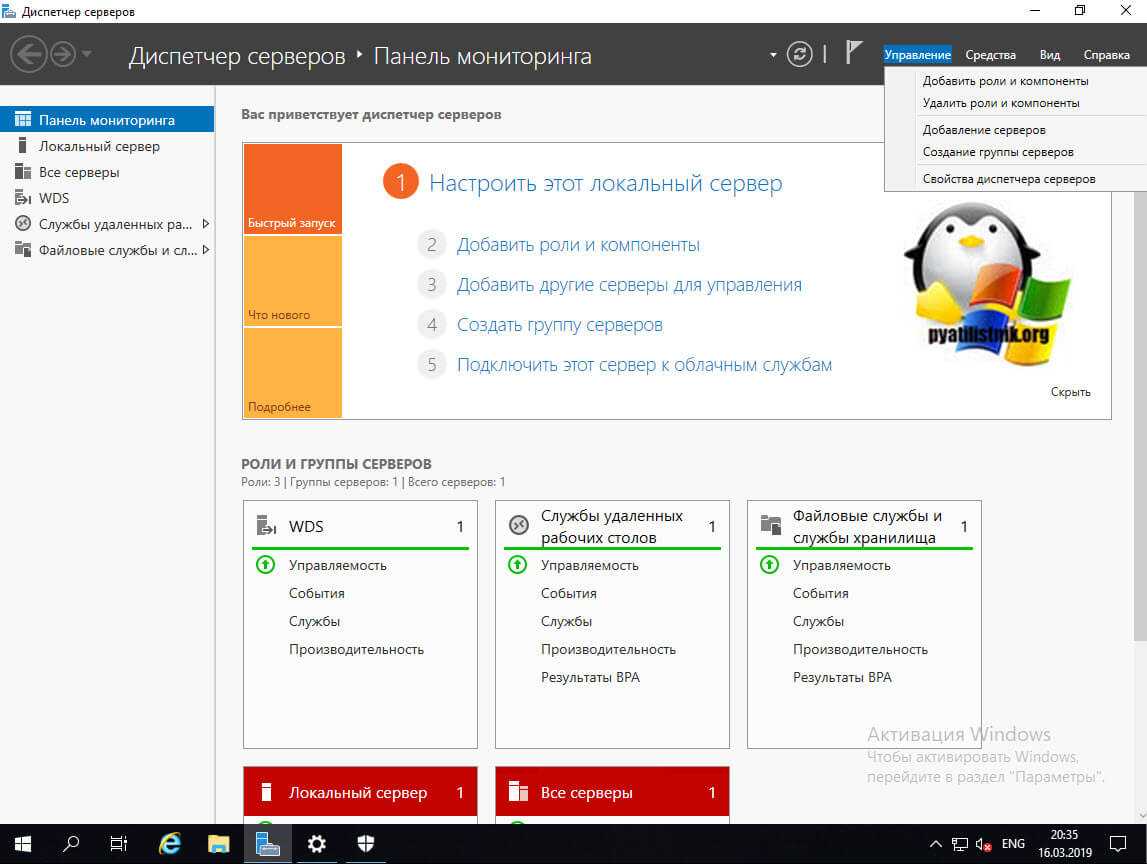1147x864 pixels.
Task: Select 'Все серверы' in the sidebar
Action: point(79,172)
